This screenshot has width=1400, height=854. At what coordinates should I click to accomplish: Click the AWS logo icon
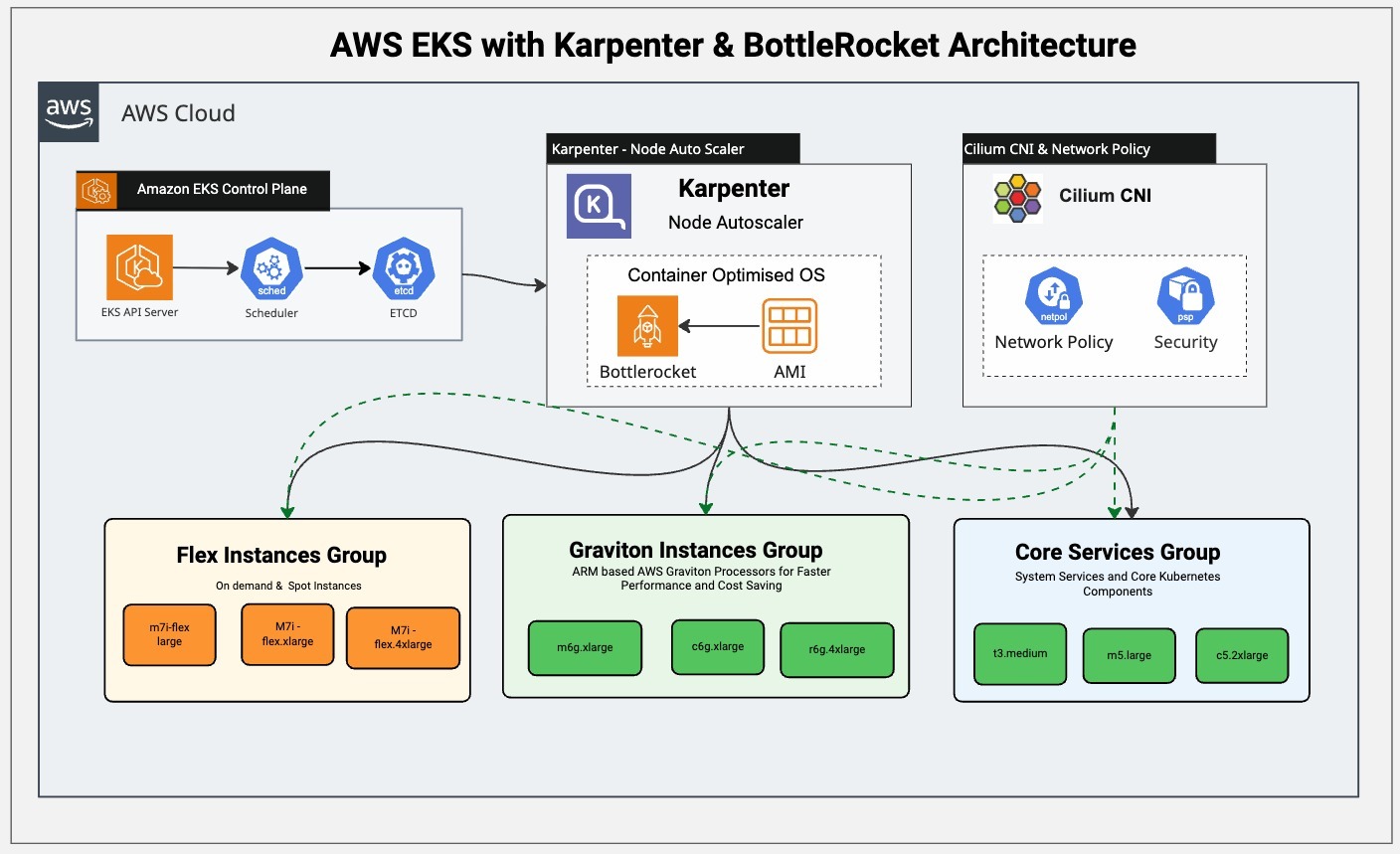click(x=69, y=112)
